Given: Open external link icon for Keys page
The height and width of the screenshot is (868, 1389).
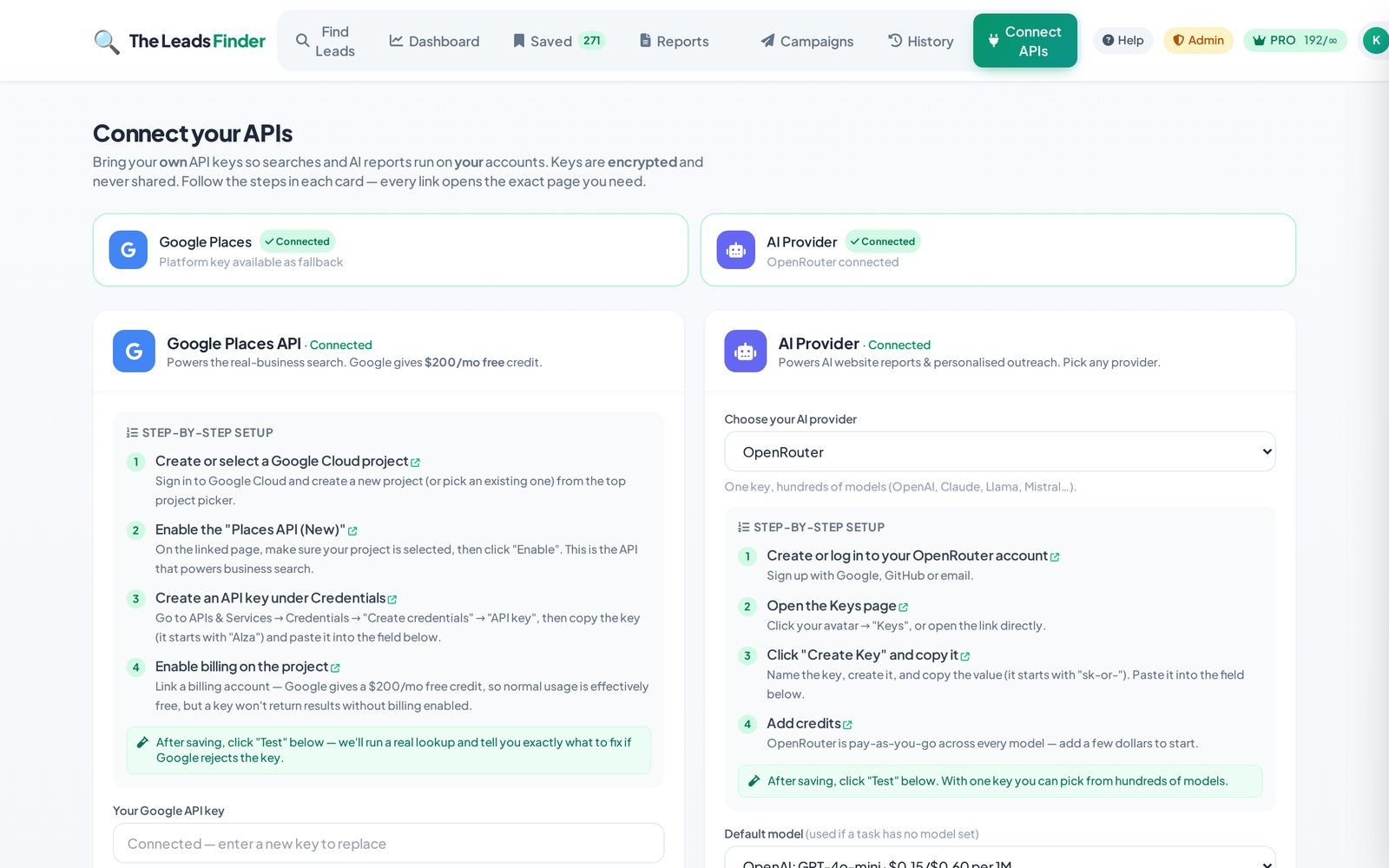Looking at the screenshot, I should pyautogui.click(x=904, y=608).
